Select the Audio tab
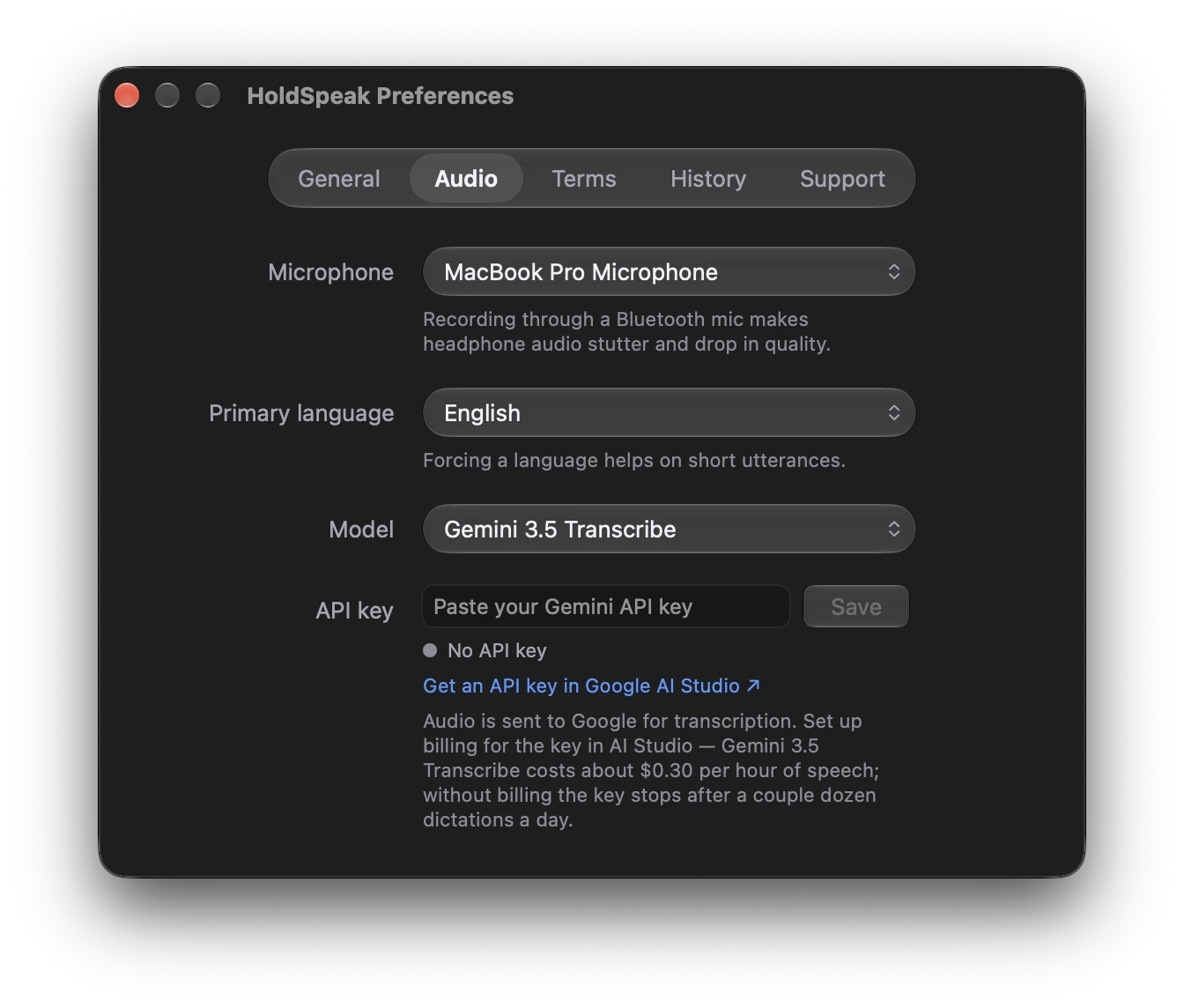The height and width of the screenshot is (1008, 1184). 466,179
